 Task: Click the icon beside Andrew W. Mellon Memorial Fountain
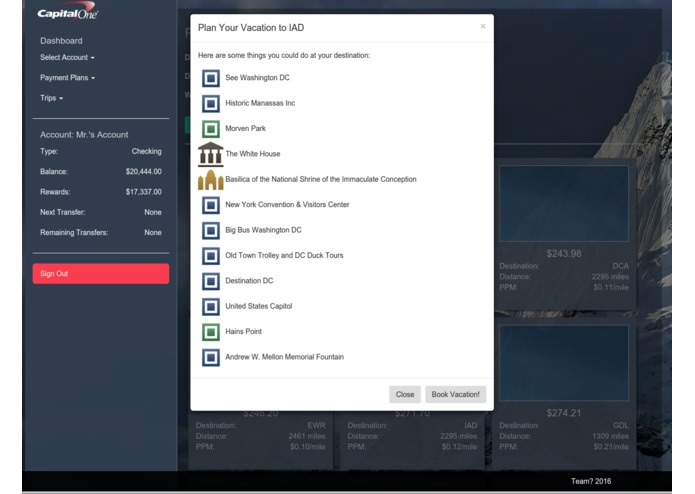point(211,357)
